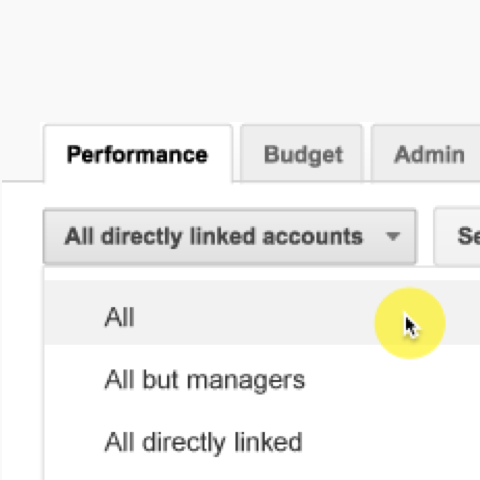
Task: Click the dropdown caret arrow icon
Action: 393,236
